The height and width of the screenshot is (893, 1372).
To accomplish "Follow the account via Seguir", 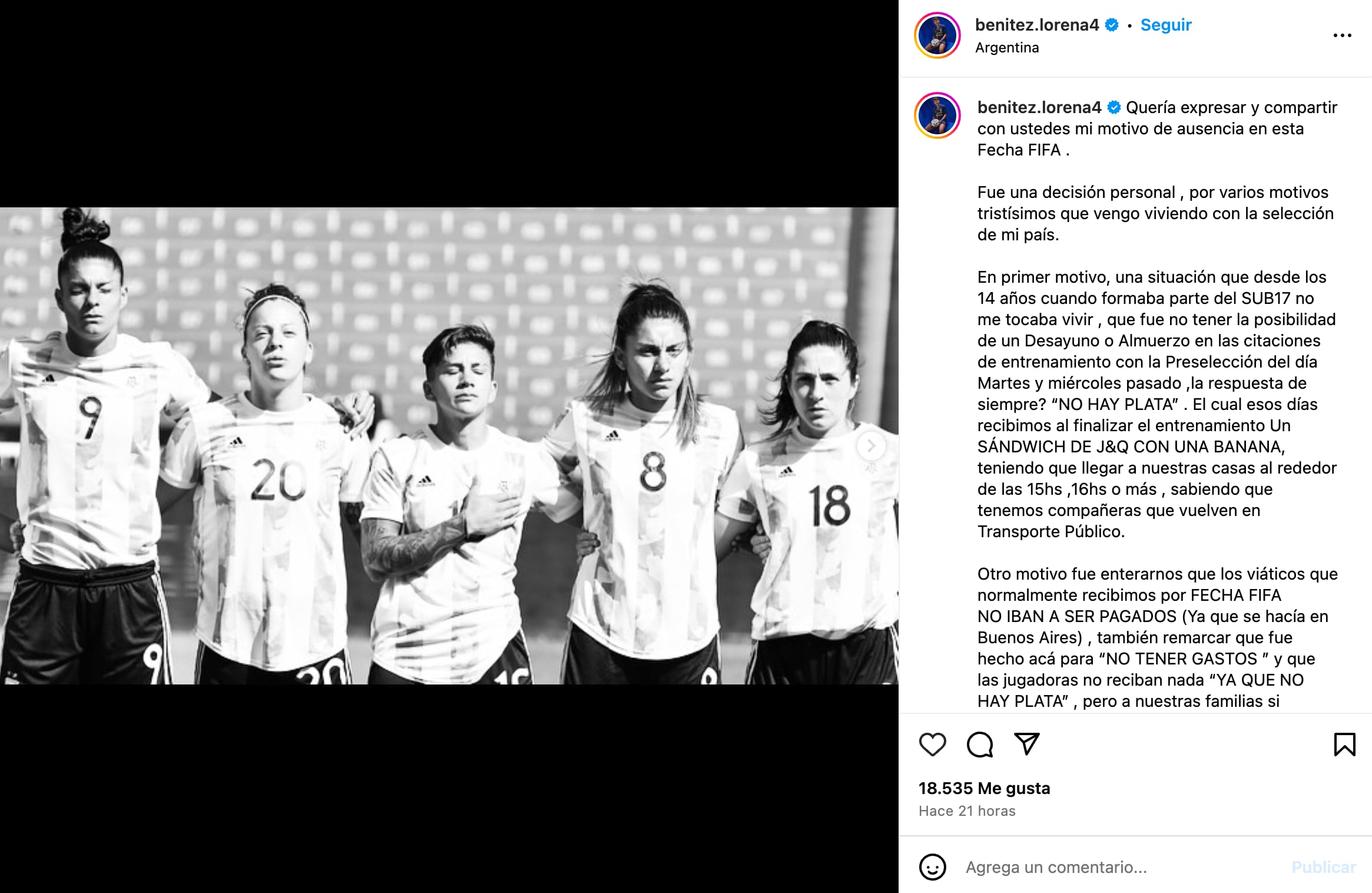I will (x=1165, y=25).
